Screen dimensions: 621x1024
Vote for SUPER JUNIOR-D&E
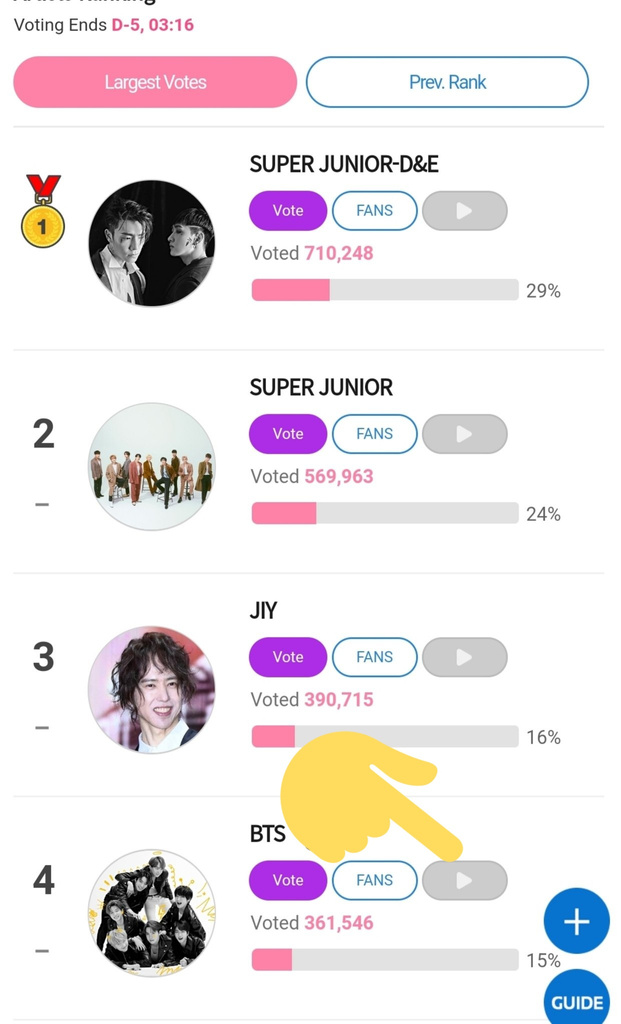tap(288, 211)
